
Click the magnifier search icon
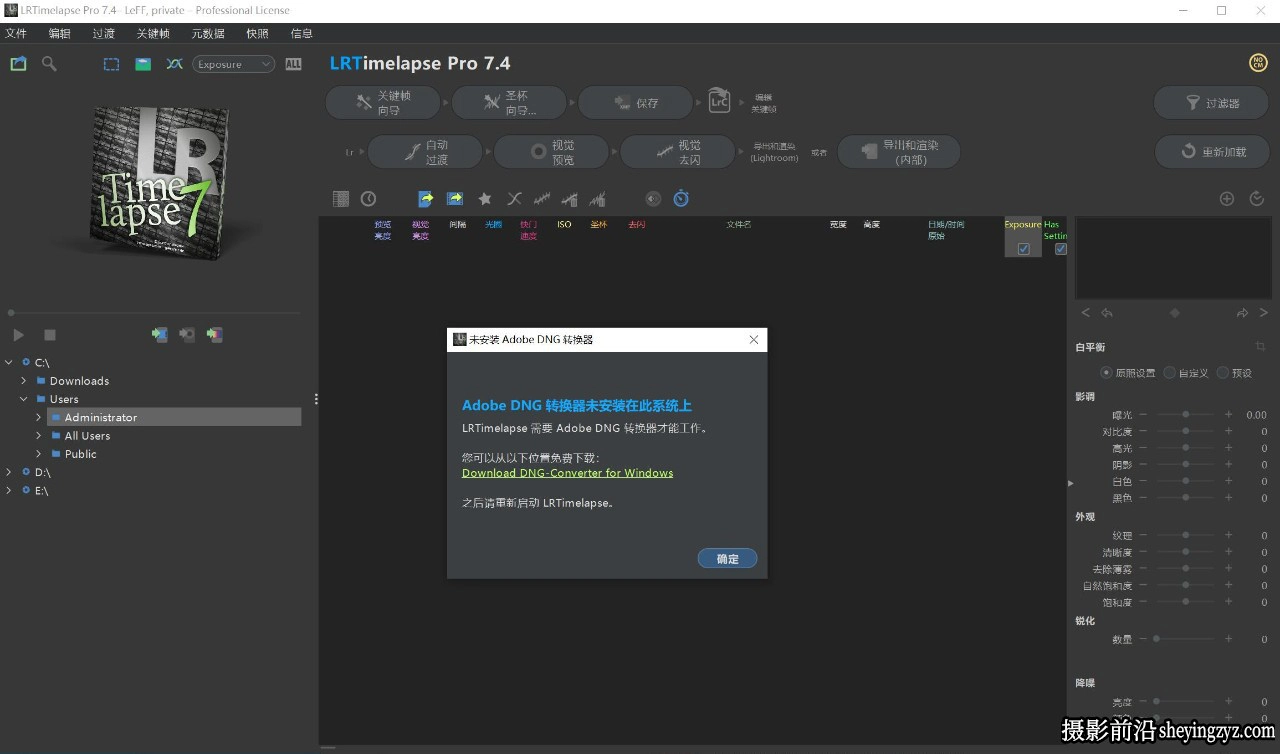click(x=49, y=64)
